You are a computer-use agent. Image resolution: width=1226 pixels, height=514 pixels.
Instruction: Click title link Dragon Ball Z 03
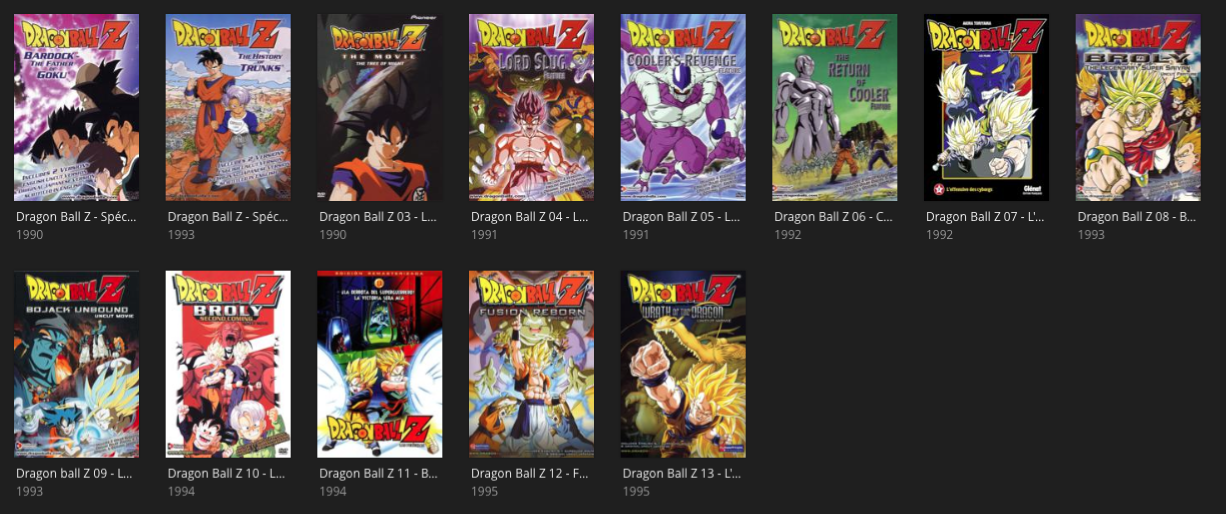pos(380,216)
